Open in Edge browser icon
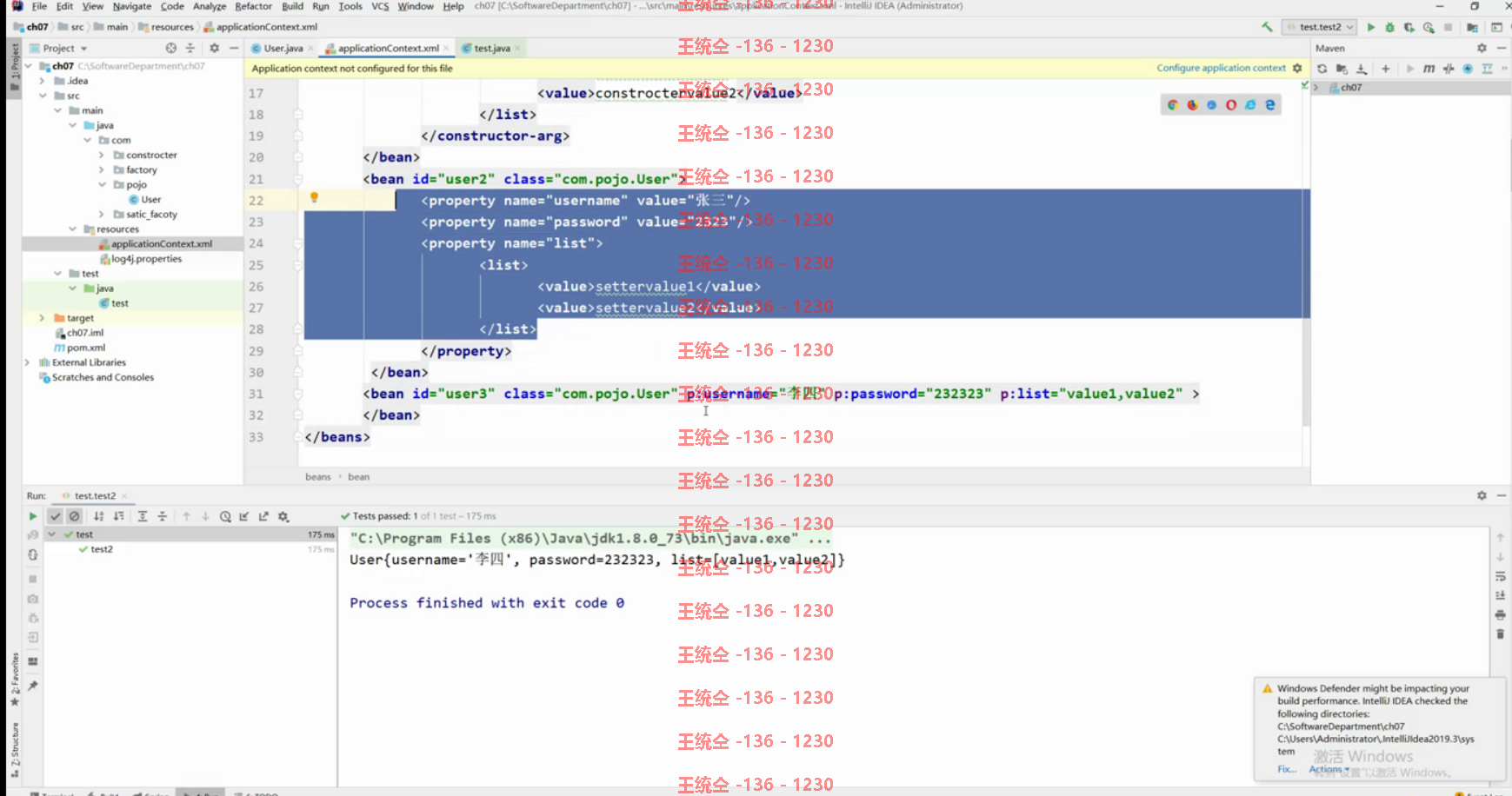This screenshot has width=1512, height=796. (x=1270, y=105)
